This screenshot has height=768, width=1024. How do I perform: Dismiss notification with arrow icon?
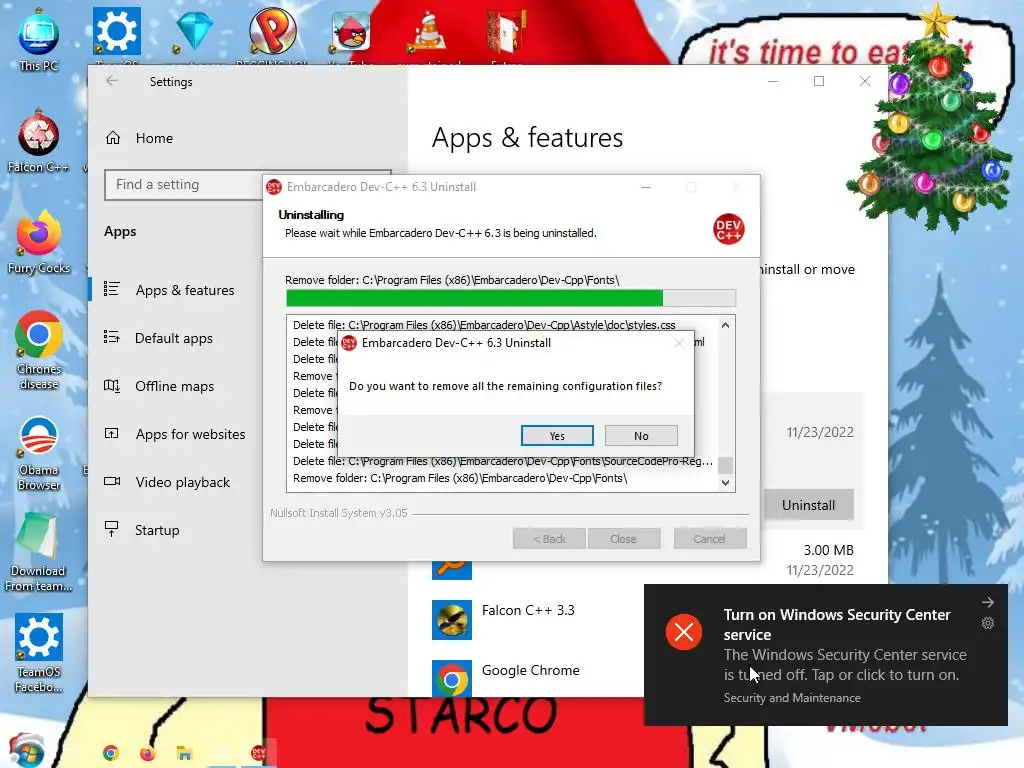[x=988, y=602]
